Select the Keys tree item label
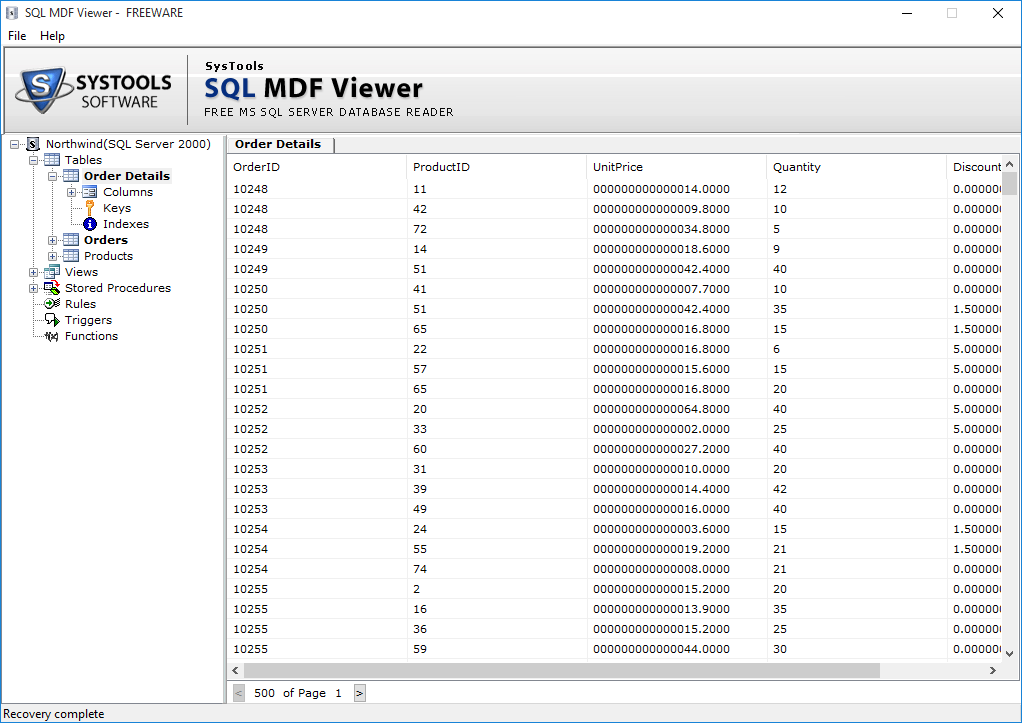 (117, 208)
